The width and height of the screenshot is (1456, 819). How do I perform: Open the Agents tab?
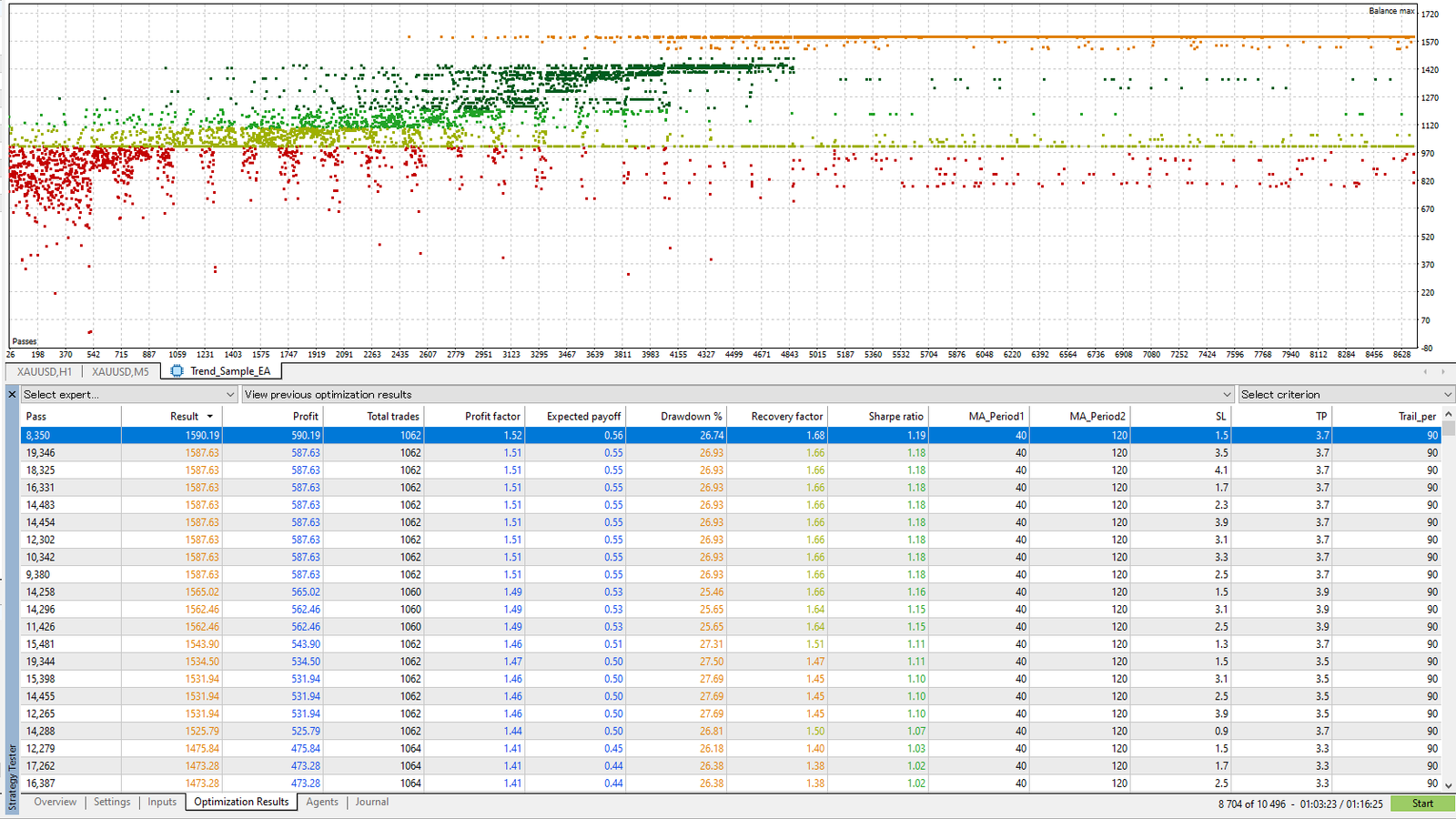coord(322,802)
